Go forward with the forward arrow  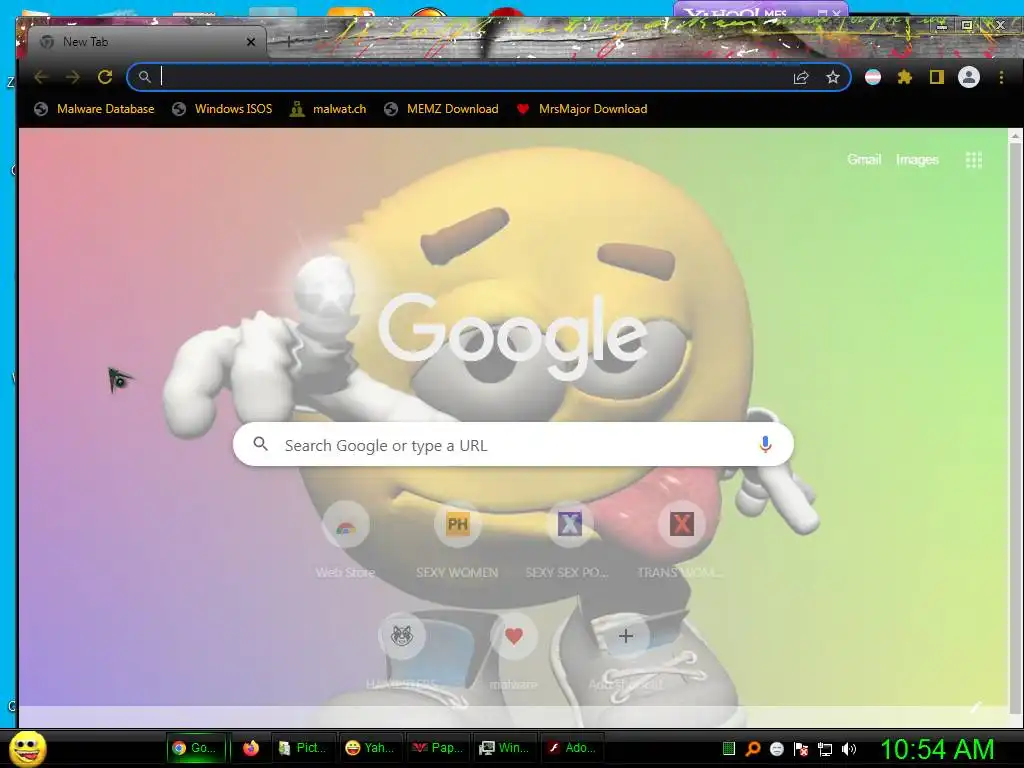[72, 77]
